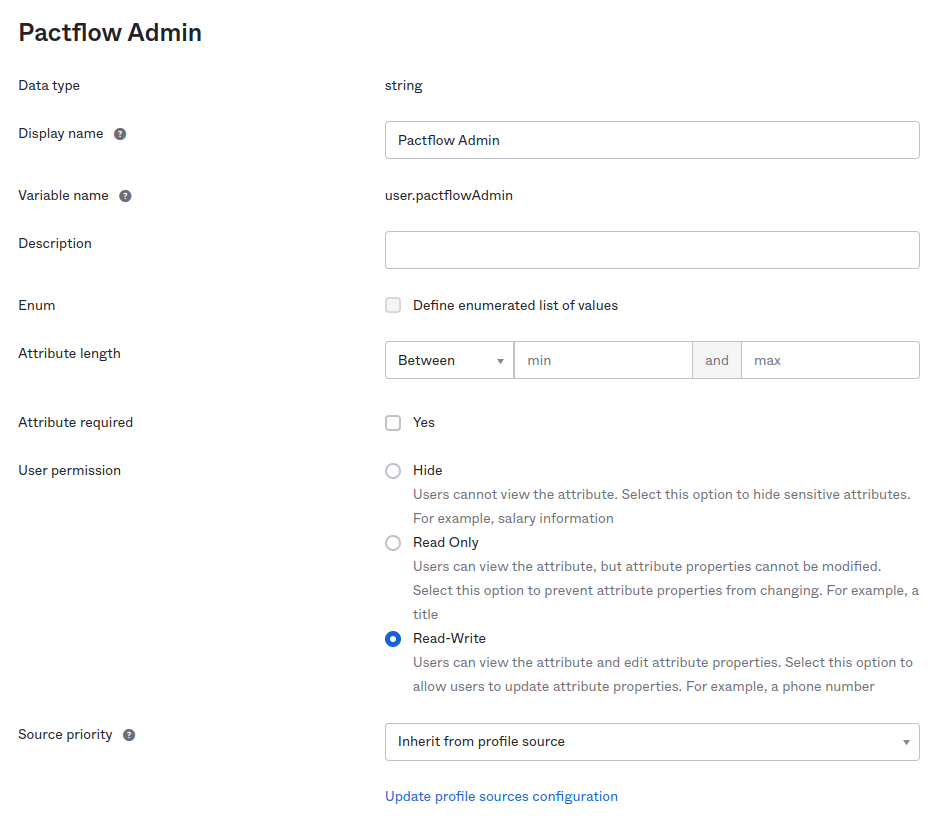The height and width of the screenshot is (826, 937).
Task: Click the max attribute length field
Action: point(830,359)
